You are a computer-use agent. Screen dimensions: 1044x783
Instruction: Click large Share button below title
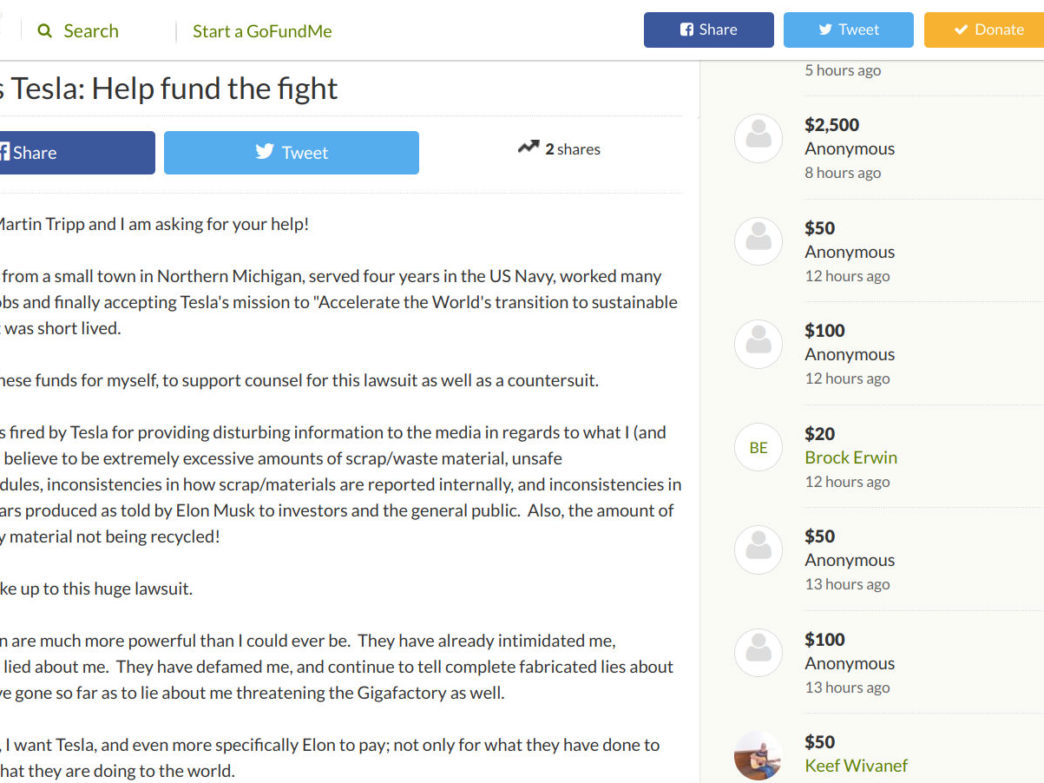pos(77,152)
